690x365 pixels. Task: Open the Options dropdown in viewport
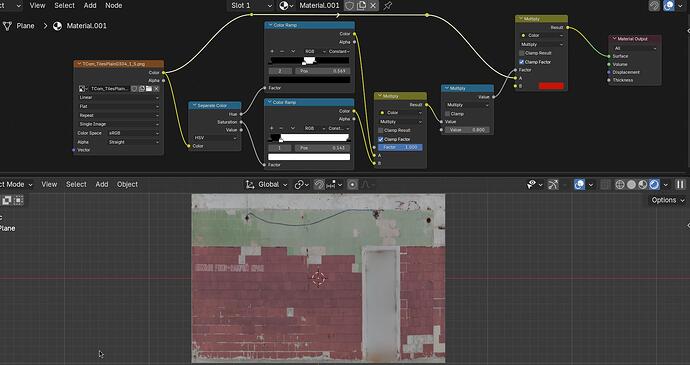coord(667,200)
